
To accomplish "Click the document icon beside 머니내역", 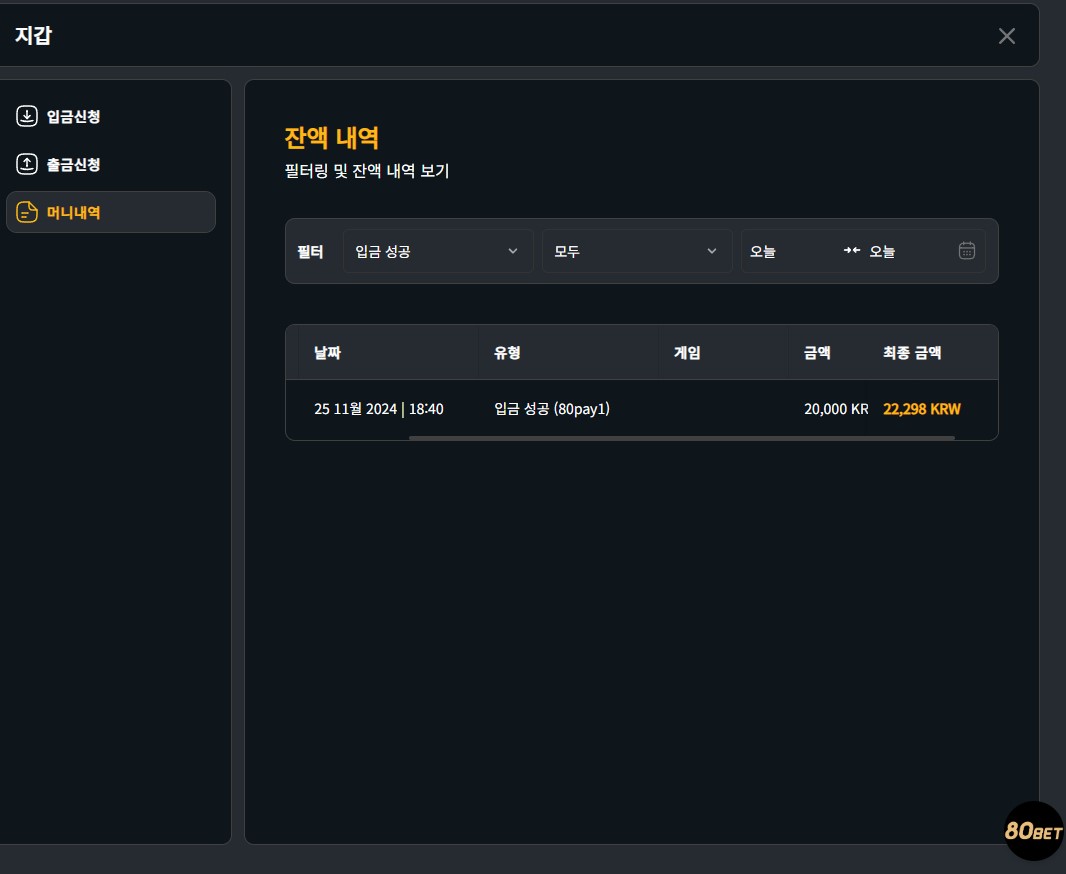I will [27, 212].
